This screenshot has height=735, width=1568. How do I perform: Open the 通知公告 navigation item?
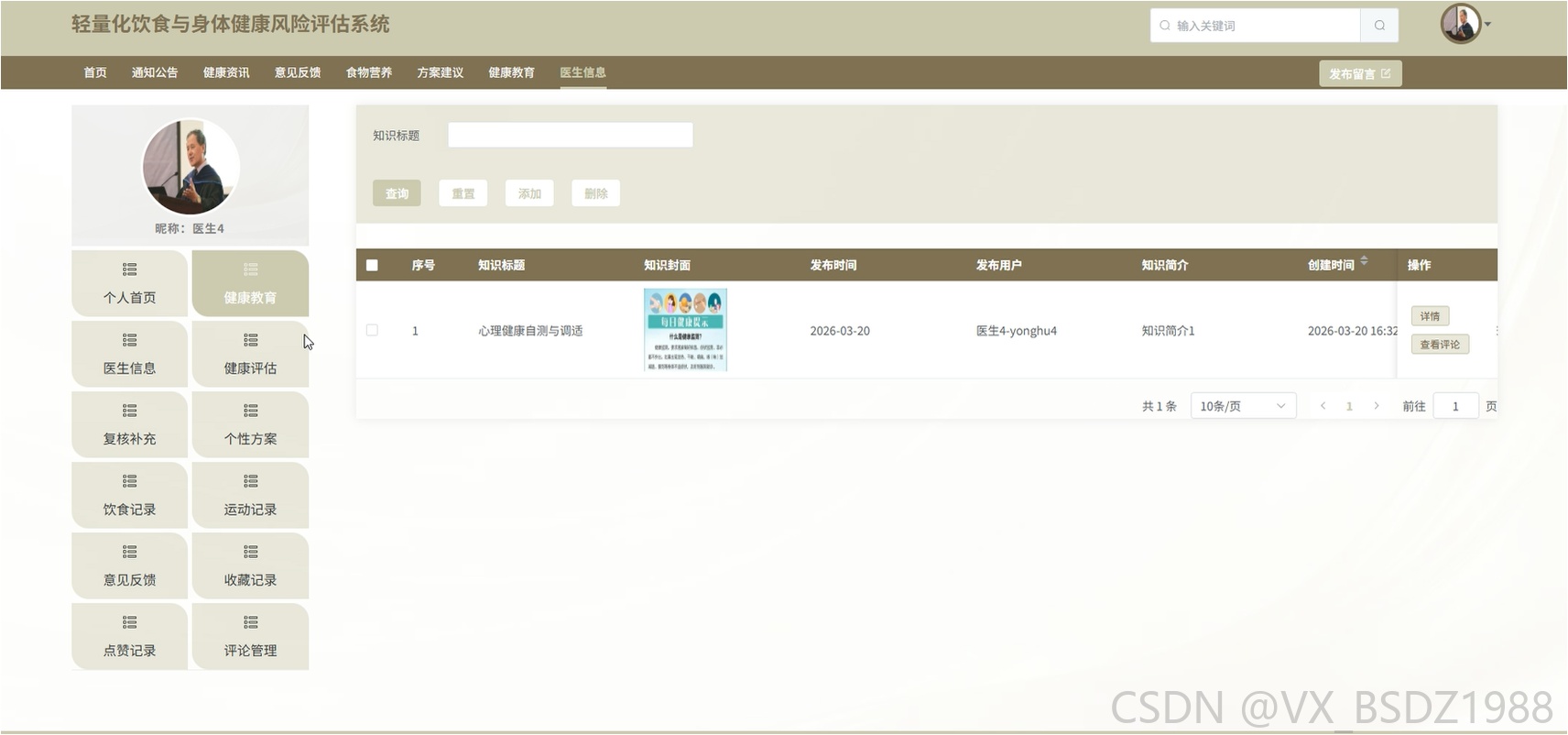click(155, 72)
